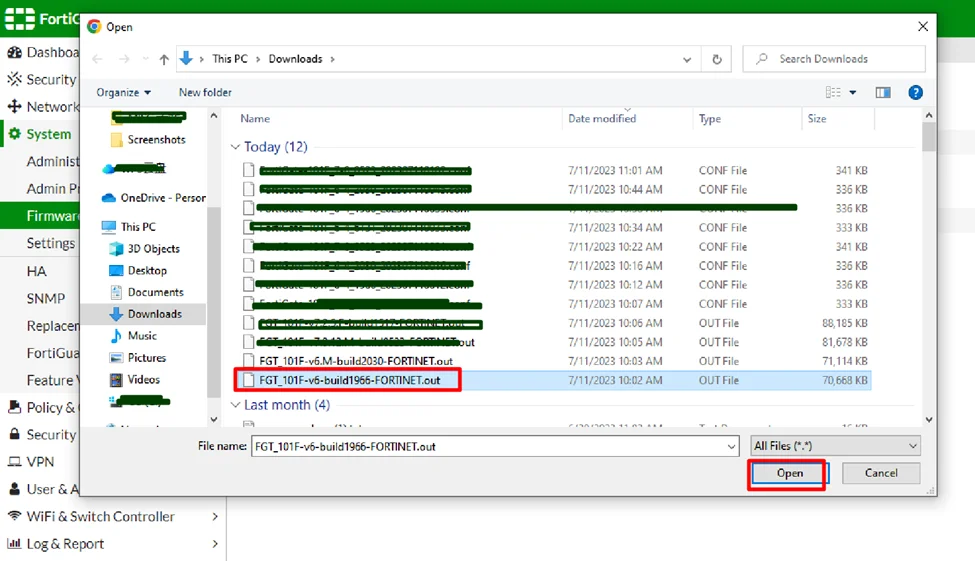The image size is (975, 561).
Task: Click Downloads in address breadcrumb
Action: (x=295, y=59)
